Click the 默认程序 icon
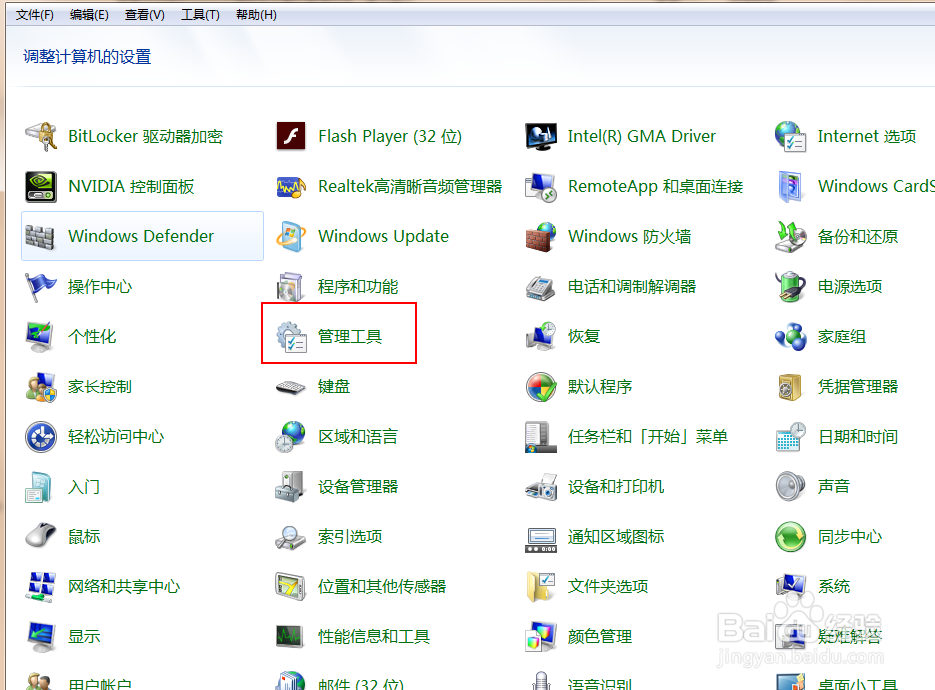 (x=541, y=387)
